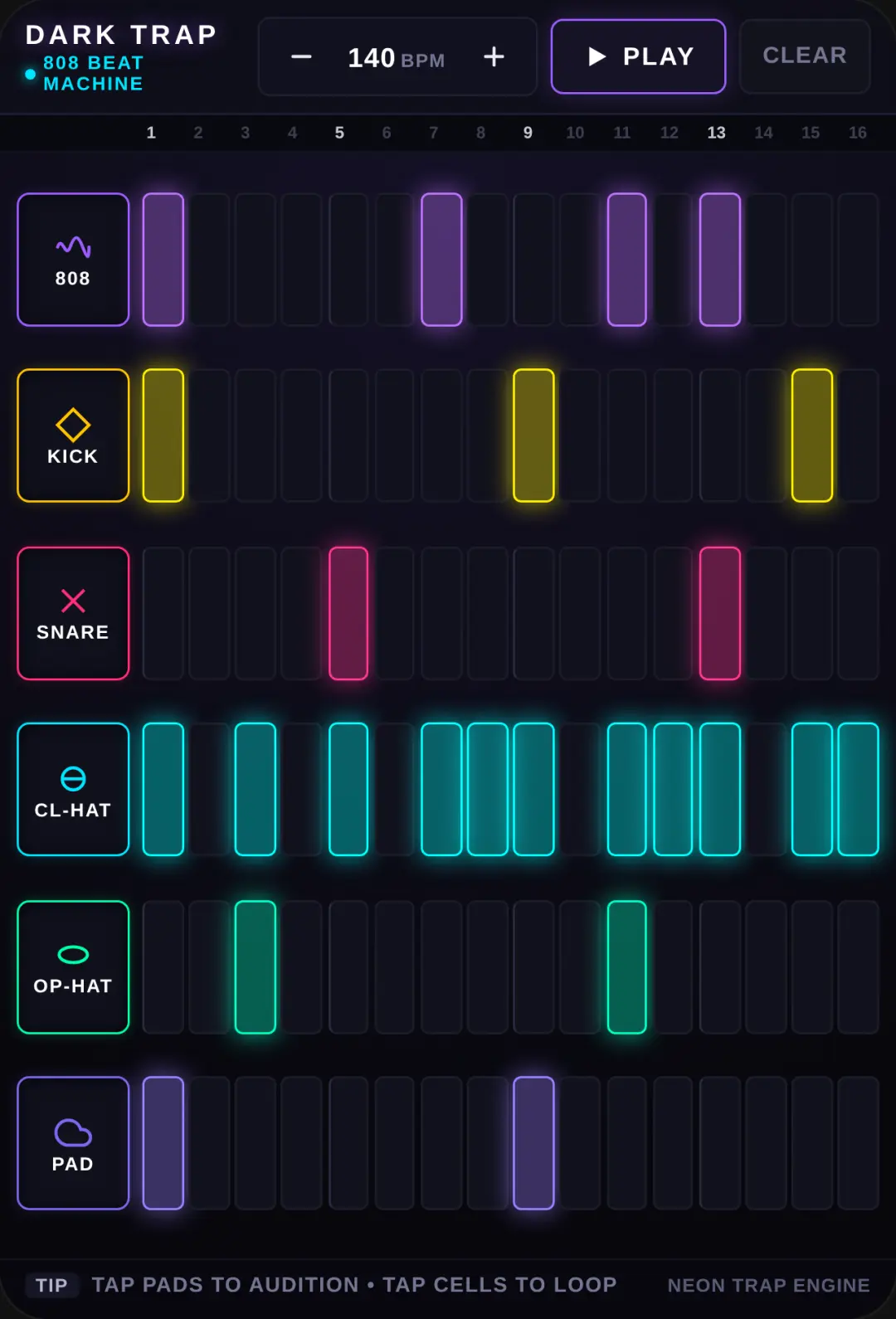Start playback with PLAY button
This screenshot has height=1319, width=896.
[x=638, y=56]
